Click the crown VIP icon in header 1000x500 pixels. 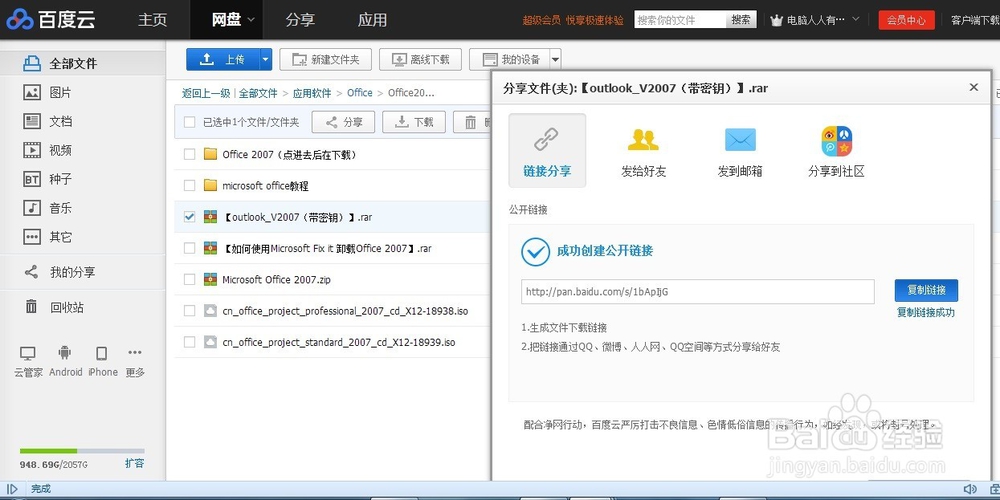[776, 20]
